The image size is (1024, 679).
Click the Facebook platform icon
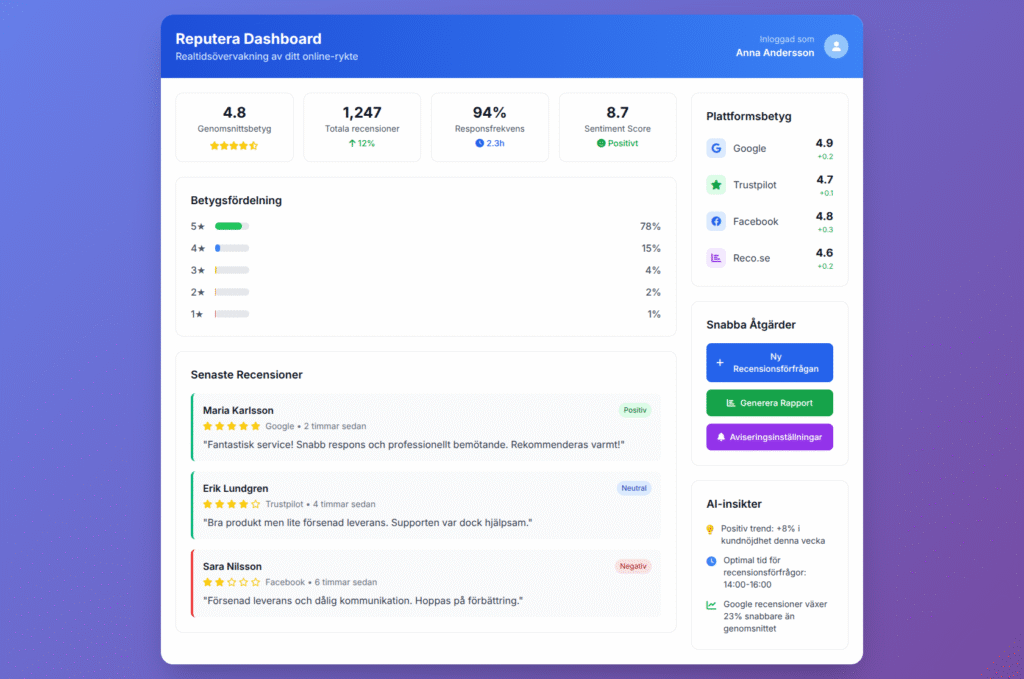pyautogui.click(x=716, y=221)
